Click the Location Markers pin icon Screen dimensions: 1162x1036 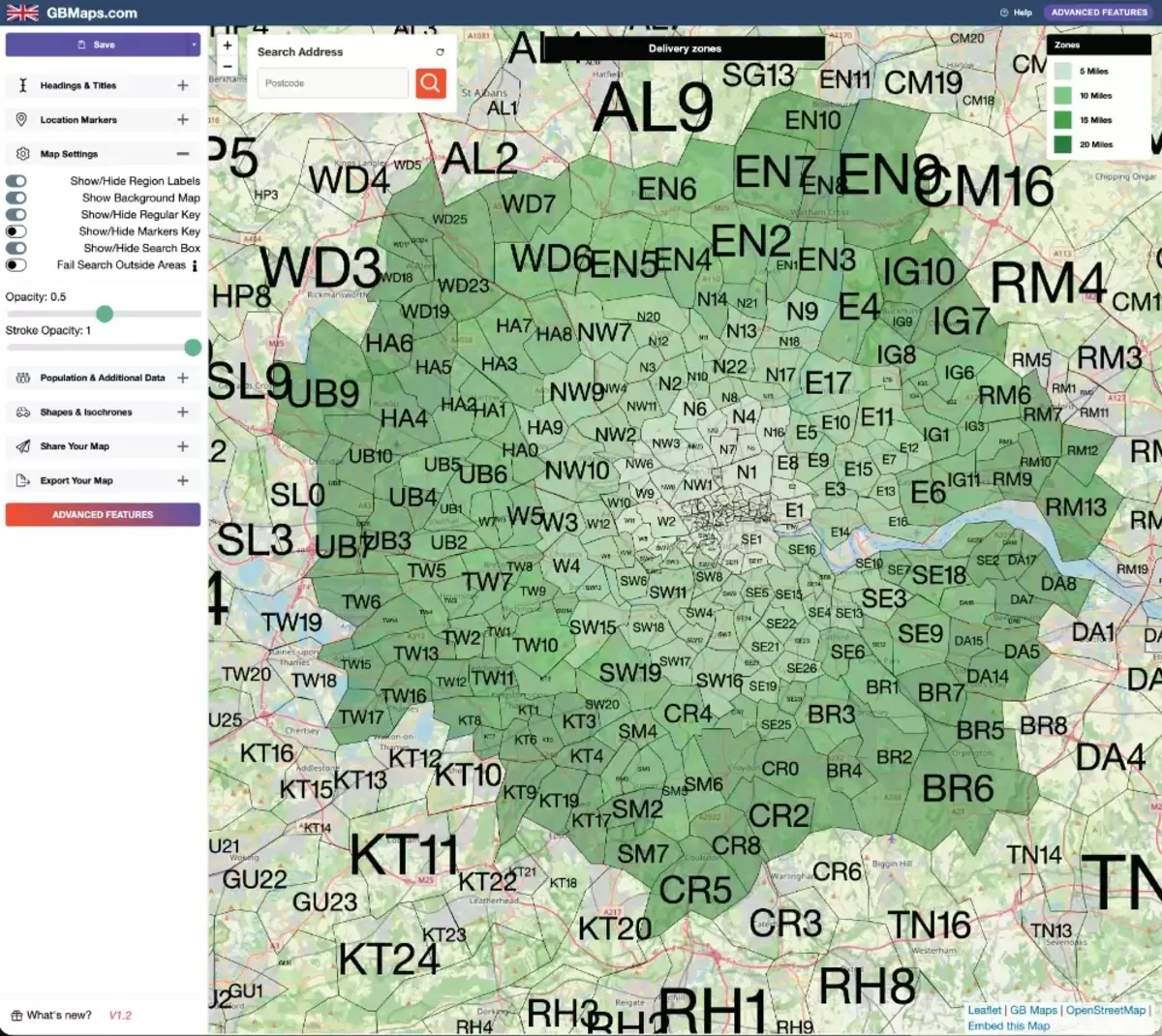tap(22, 119)
